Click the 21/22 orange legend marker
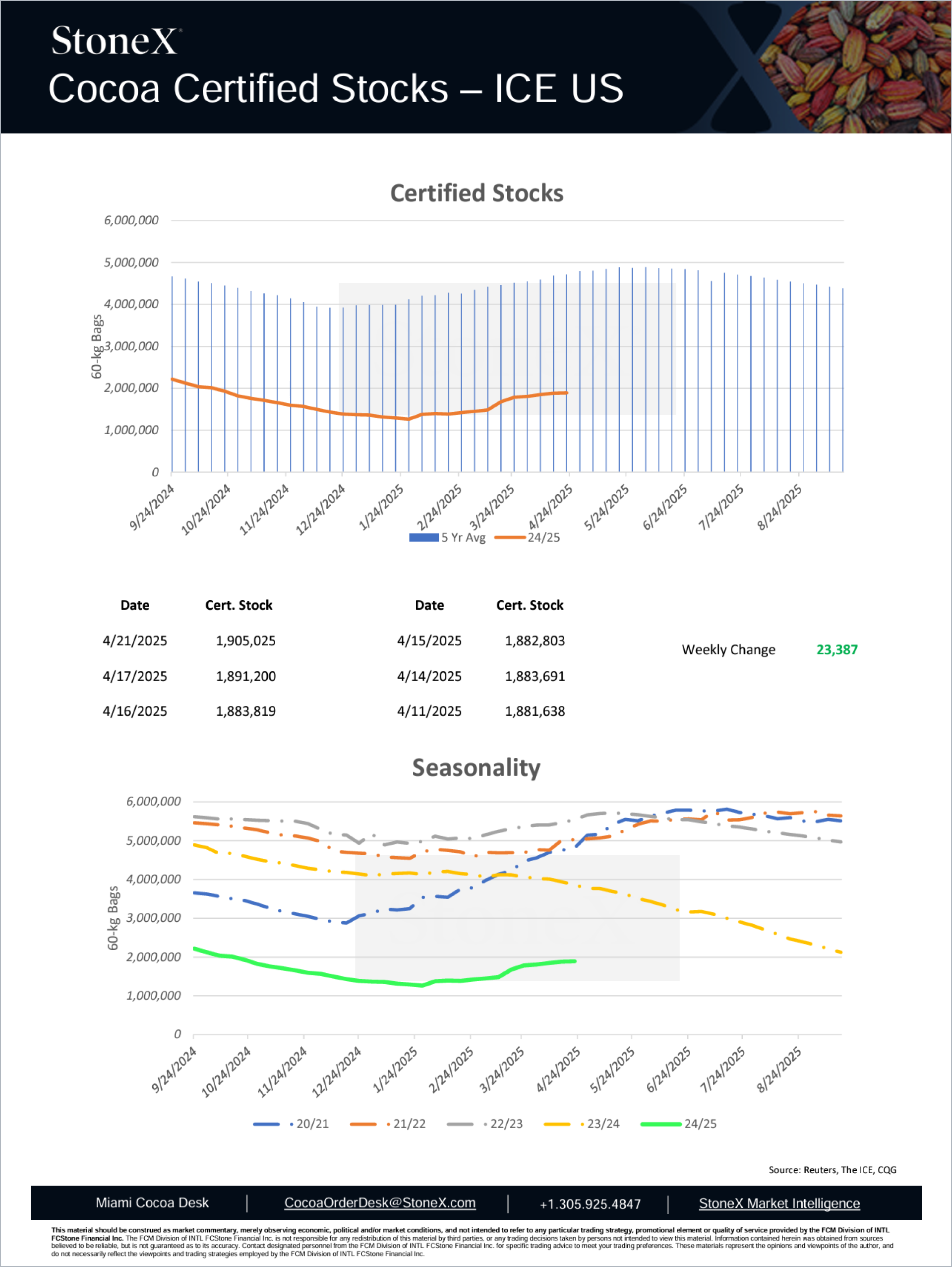The height and width of the screenshot is (1267, 952). 363,1124
